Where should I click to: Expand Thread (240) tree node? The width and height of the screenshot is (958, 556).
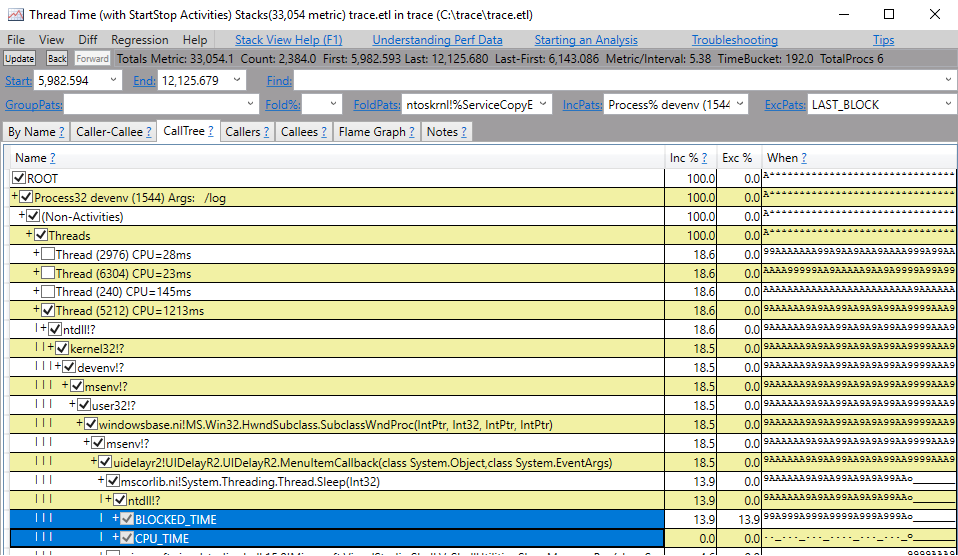pos(36,291)
